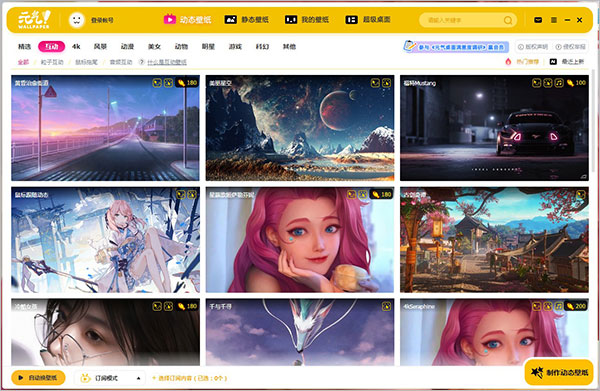This screenshot has width=600, height=391.
Task: Click the search magnifier icon
Action: pos(508,20)
